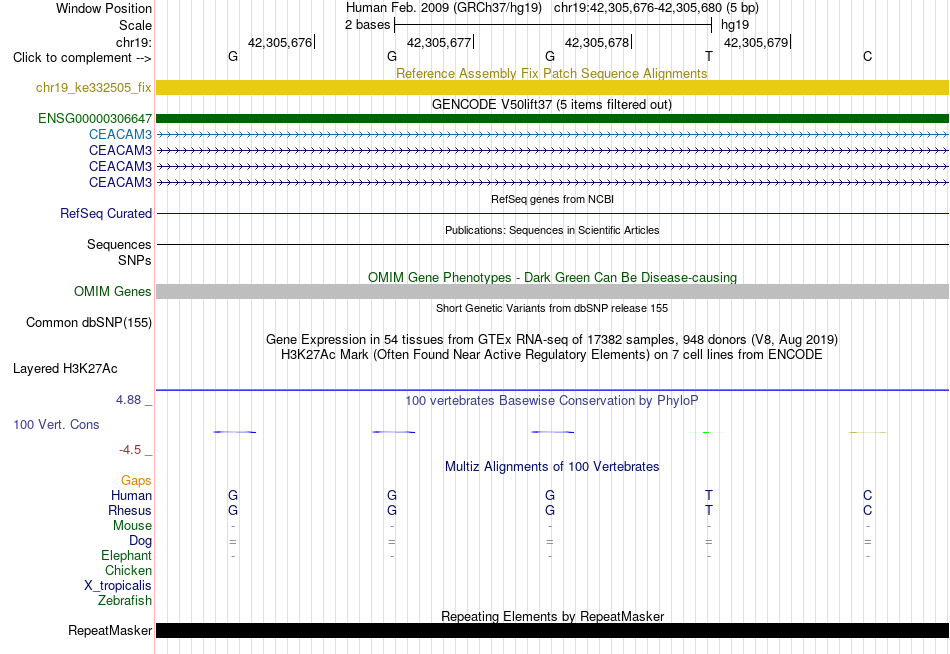Viewport: 950px width, 654px height.
Task: Click the -4.5 PhyloP lower scale value
Action: tap(130, 450)
